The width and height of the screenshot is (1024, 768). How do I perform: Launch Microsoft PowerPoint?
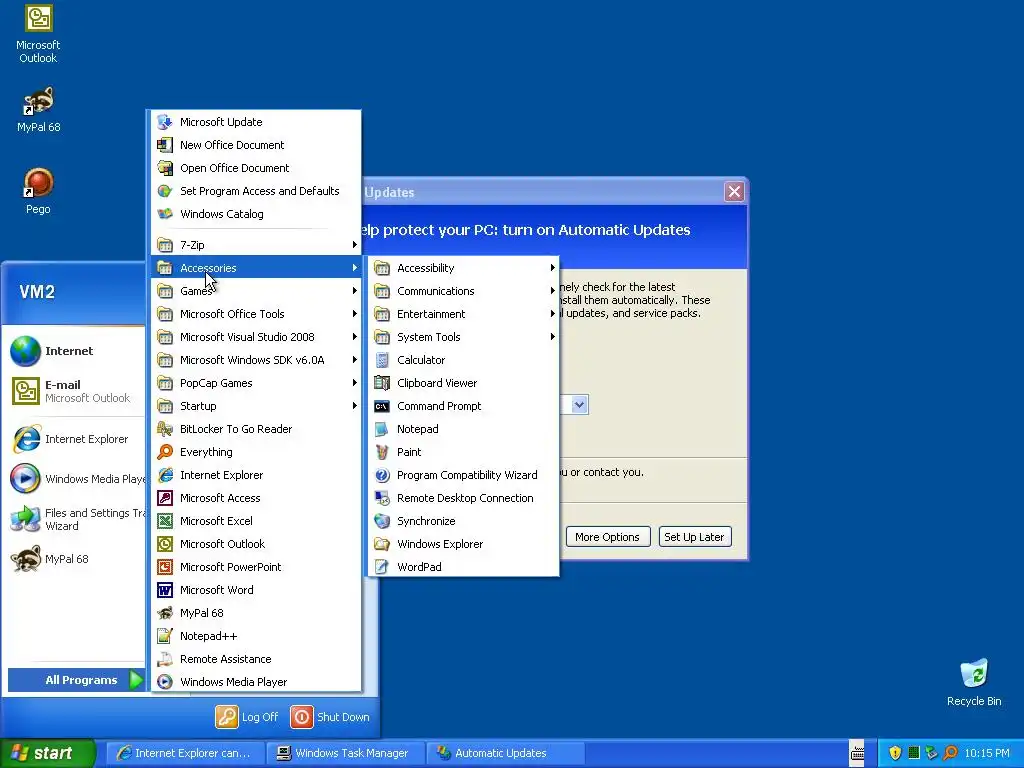pyautogui.click(x=256, y=566)
